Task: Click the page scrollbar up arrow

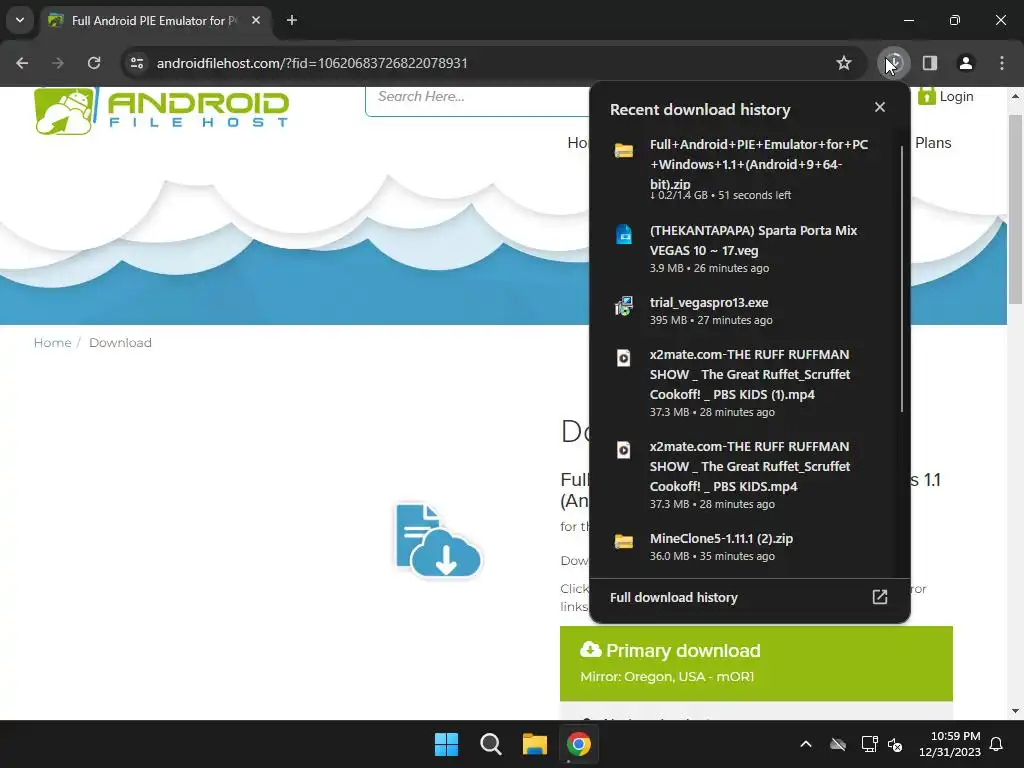Action: pyautogui.click(x=1015, y=96)
